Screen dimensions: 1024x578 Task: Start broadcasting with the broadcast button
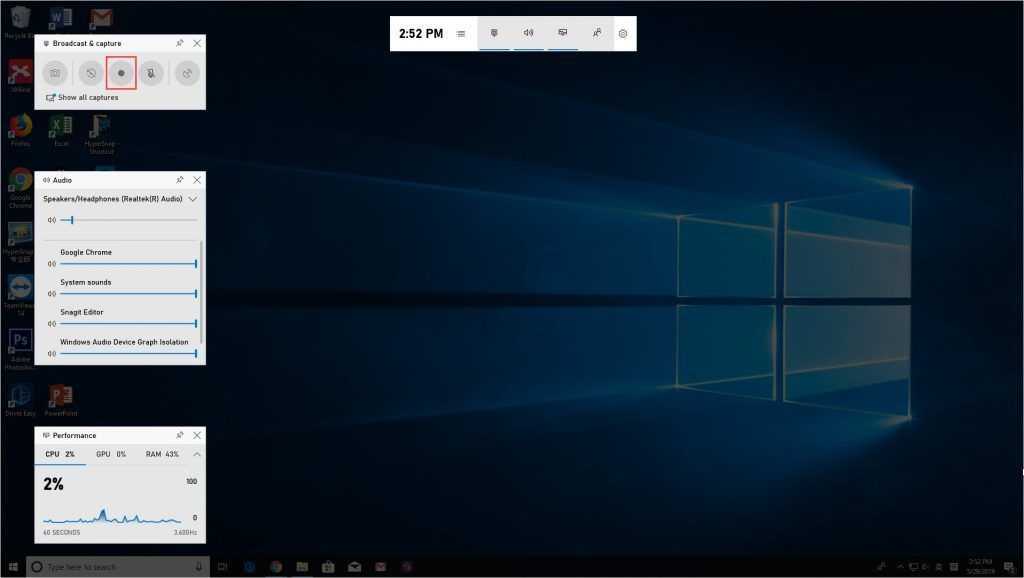pyautogui.click(x=186, y=73)
